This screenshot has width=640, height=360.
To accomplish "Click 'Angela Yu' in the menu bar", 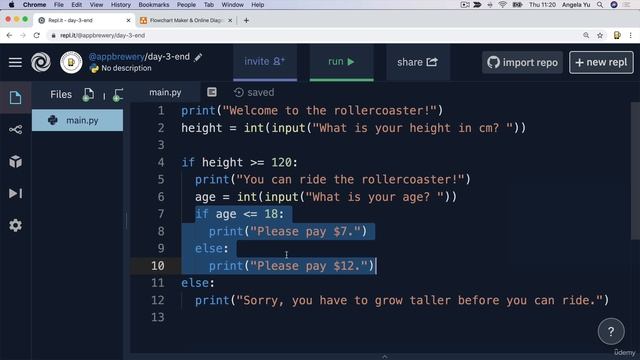I will (x=576, y=5).
